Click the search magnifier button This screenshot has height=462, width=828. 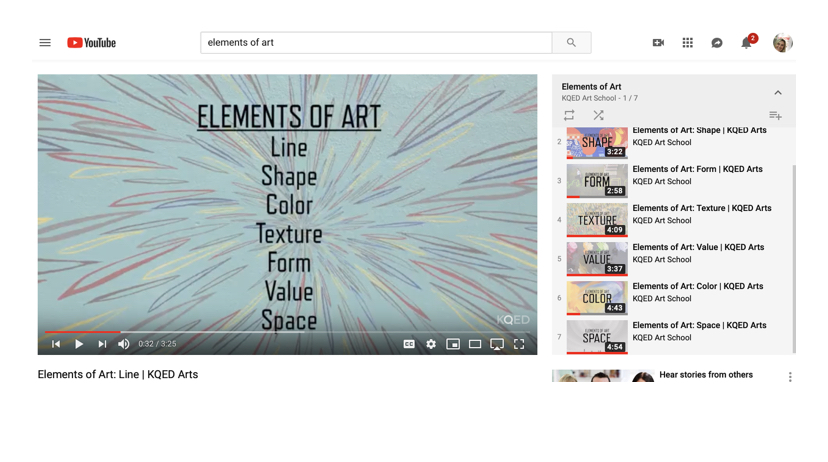coord(571,43)
